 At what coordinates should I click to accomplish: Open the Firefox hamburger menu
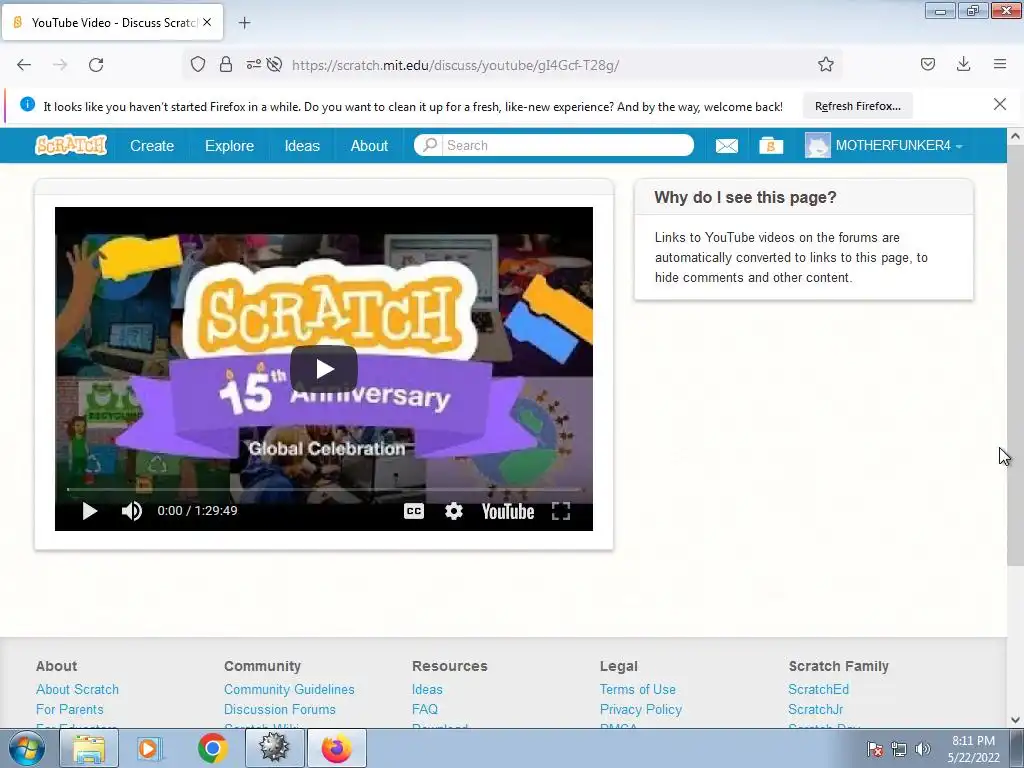(x=1000, y=64)
